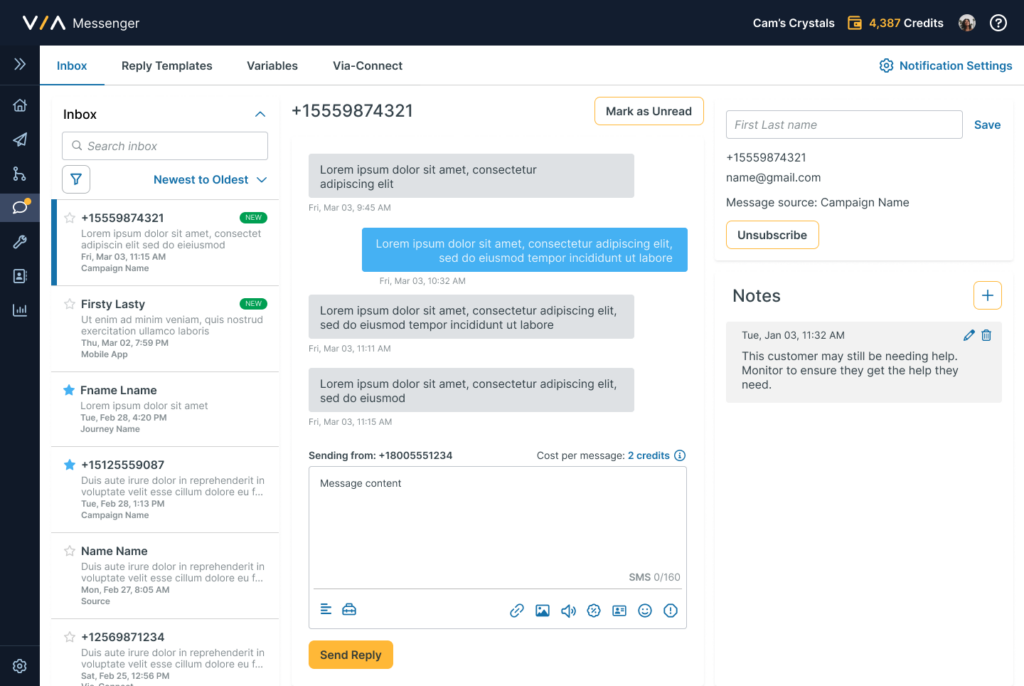1024x686 pixels.
Task: Click the insert link icon in message toolbar
Action: point(517,610)
